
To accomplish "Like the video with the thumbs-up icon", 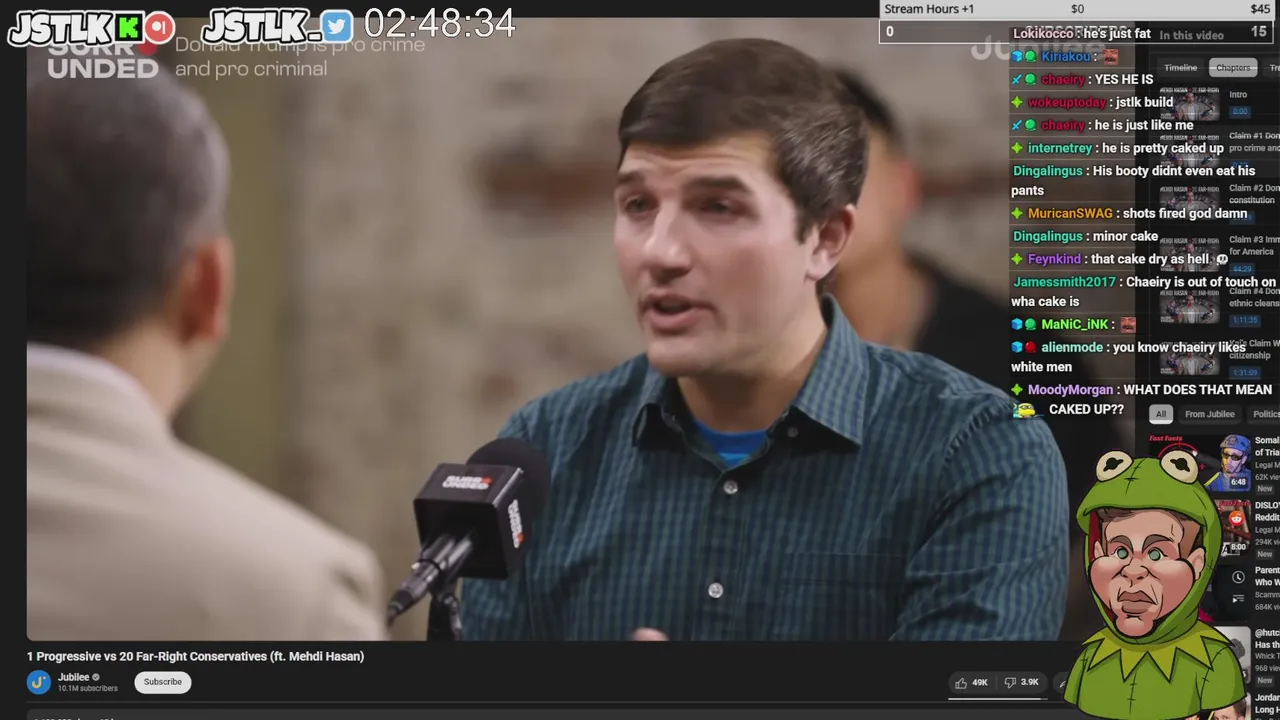I will pyautogui.click(x=961, y=683).
